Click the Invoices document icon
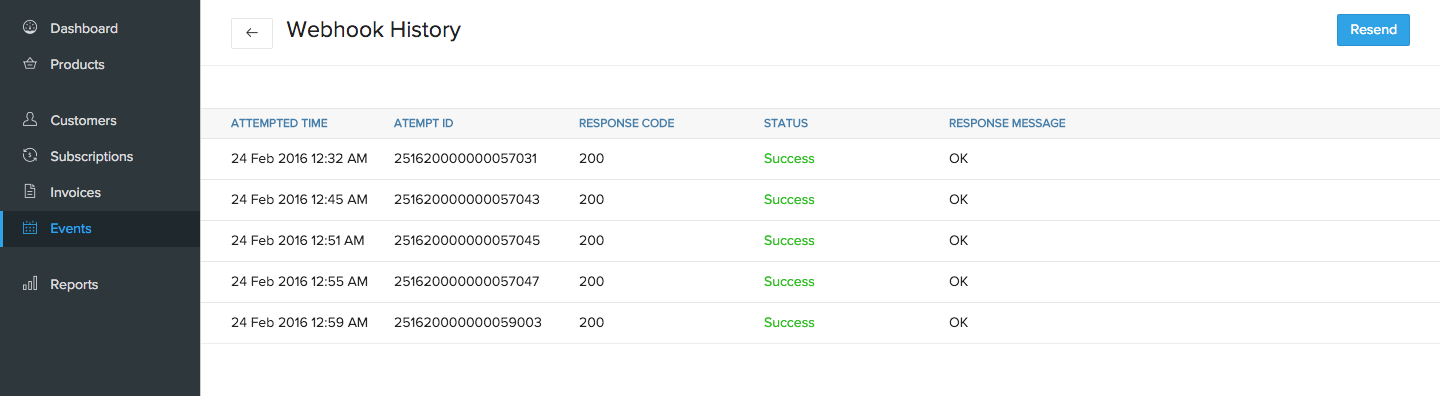The image size is (1440, 396). pyautogui.click(x=30, y=192)
